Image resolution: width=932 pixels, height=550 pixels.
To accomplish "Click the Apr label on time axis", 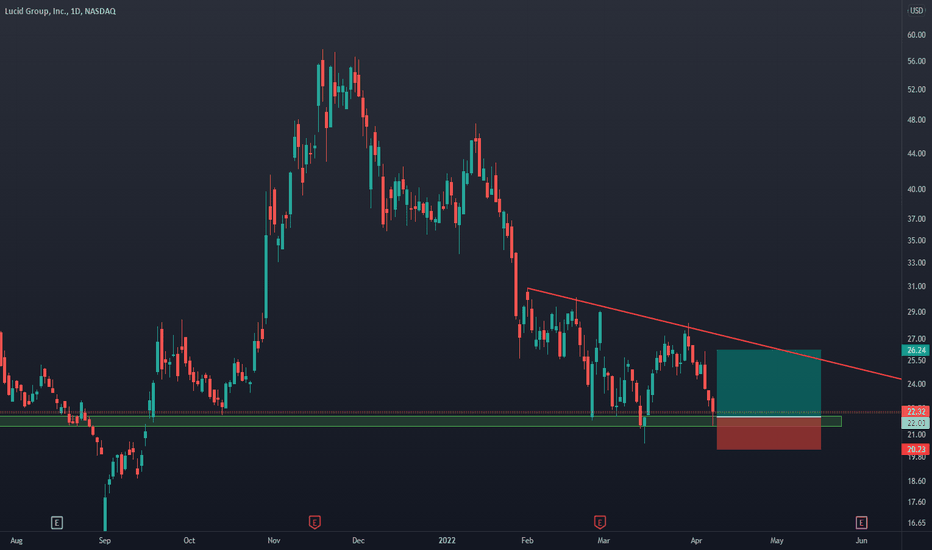I will 696,540.
